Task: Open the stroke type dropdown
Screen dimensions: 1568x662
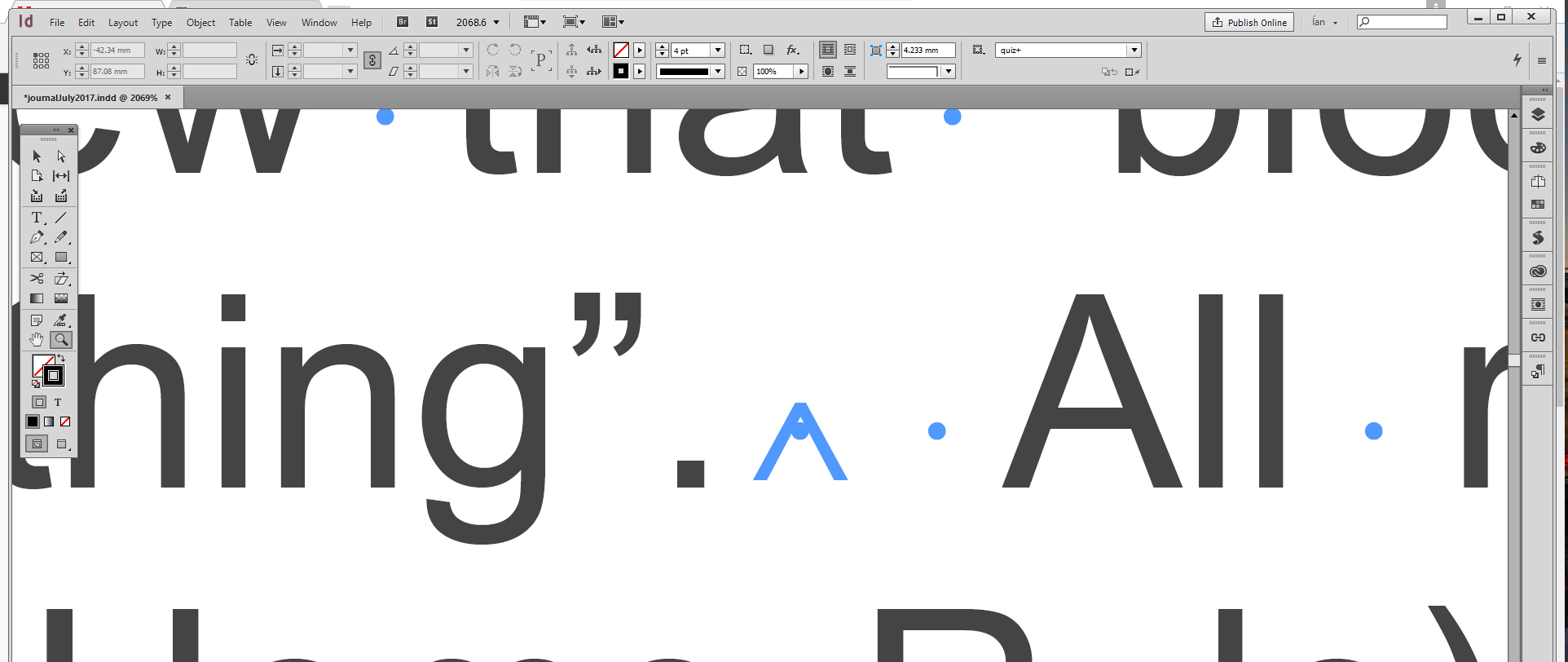Action: point(718,72)
